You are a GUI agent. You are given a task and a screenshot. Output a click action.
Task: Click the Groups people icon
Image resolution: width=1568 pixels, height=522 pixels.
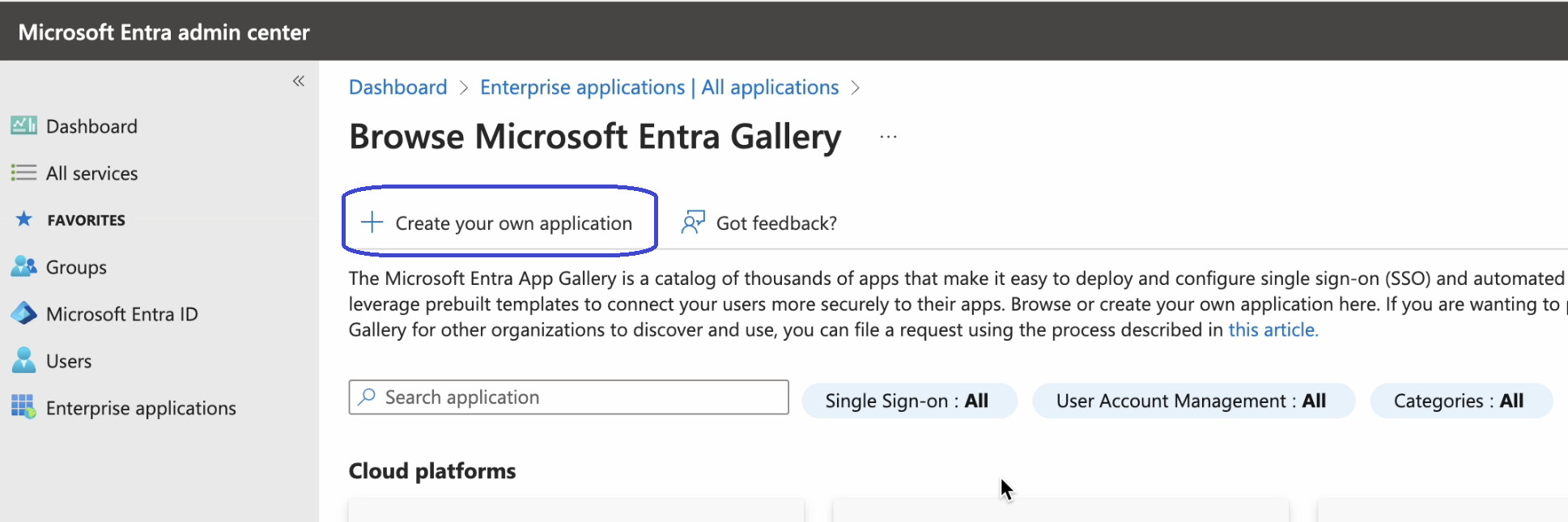click(23, 266)
